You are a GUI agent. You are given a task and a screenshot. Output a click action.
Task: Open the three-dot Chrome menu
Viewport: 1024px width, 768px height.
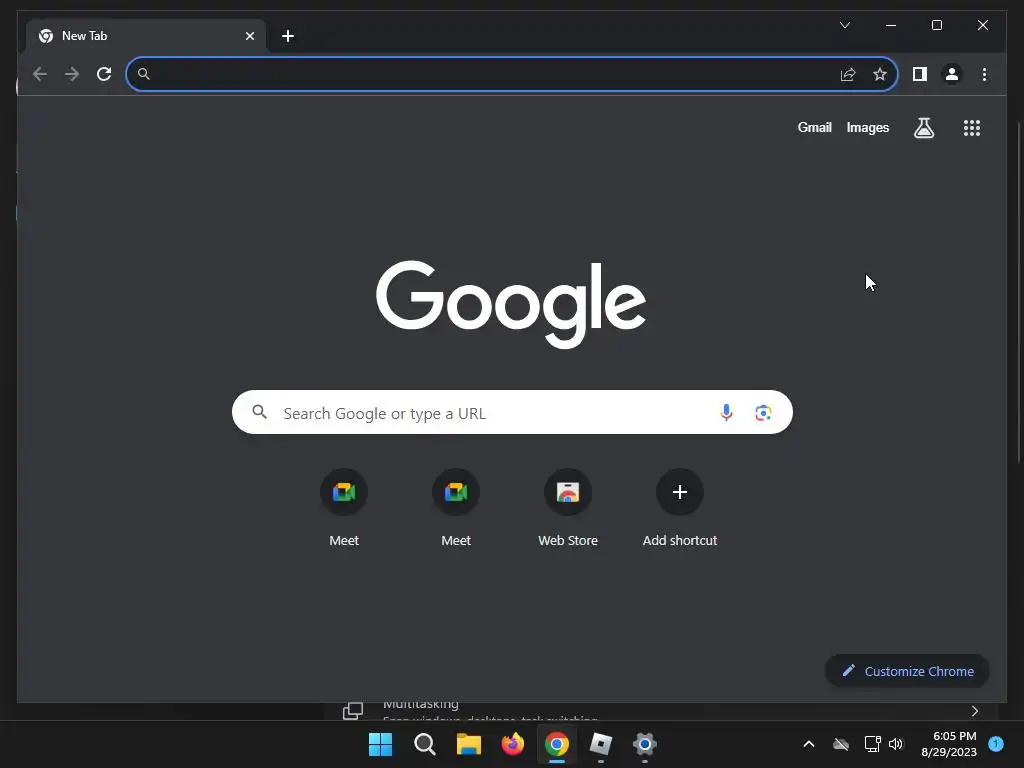984,74
